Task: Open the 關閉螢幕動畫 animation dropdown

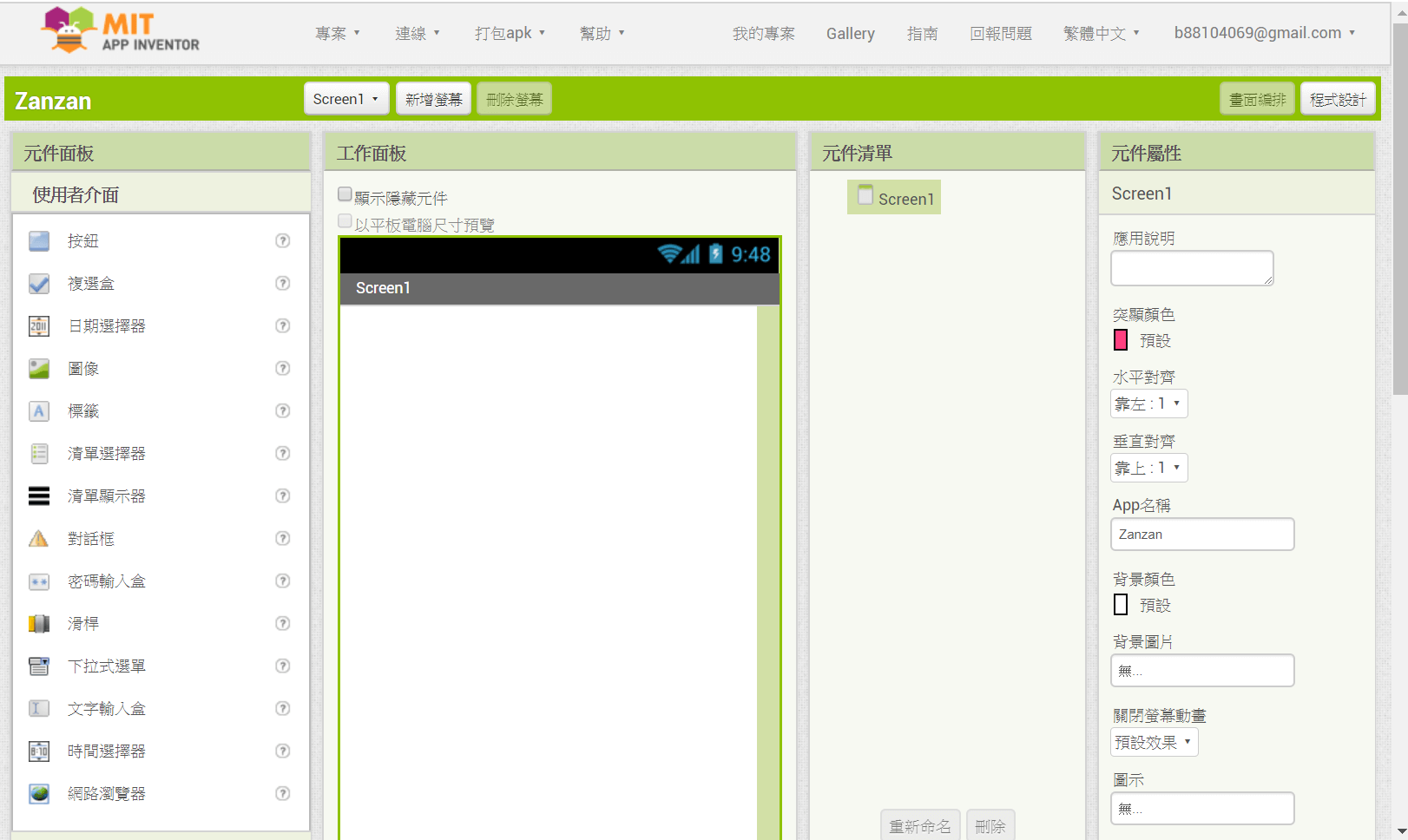Action: [x=1154, y=743]
